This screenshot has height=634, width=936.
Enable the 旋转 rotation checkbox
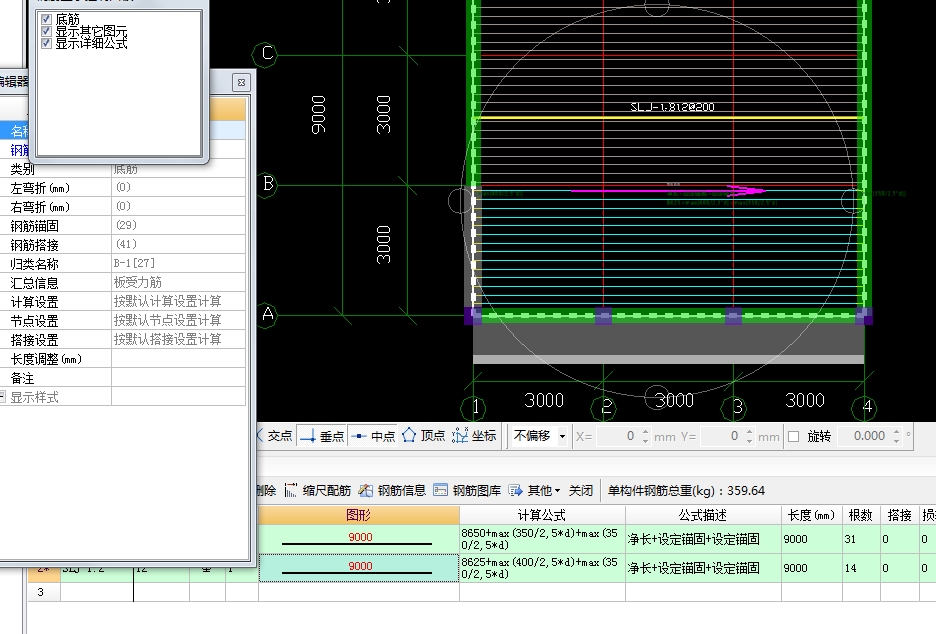[793, 436]
